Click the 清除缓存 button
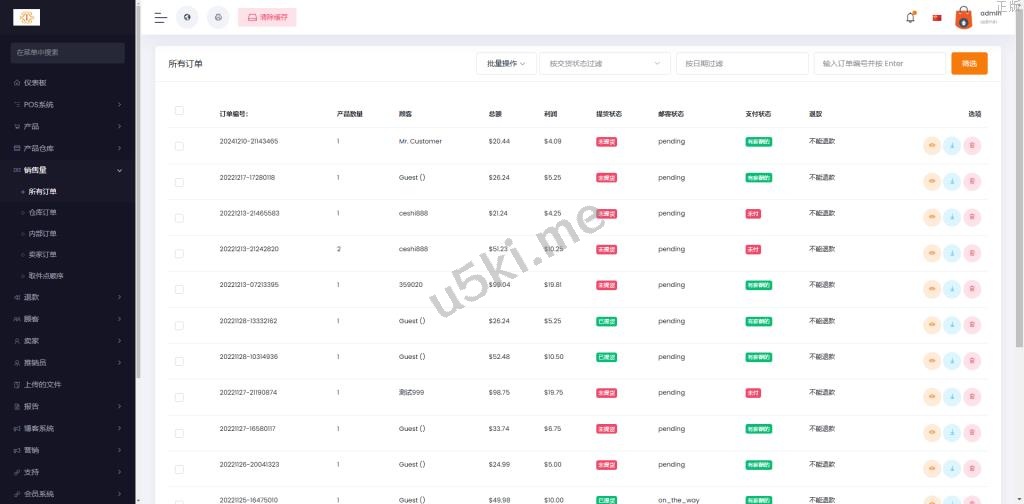The height and width of the screenshot is (504, 1024). (x=267, y=17)
